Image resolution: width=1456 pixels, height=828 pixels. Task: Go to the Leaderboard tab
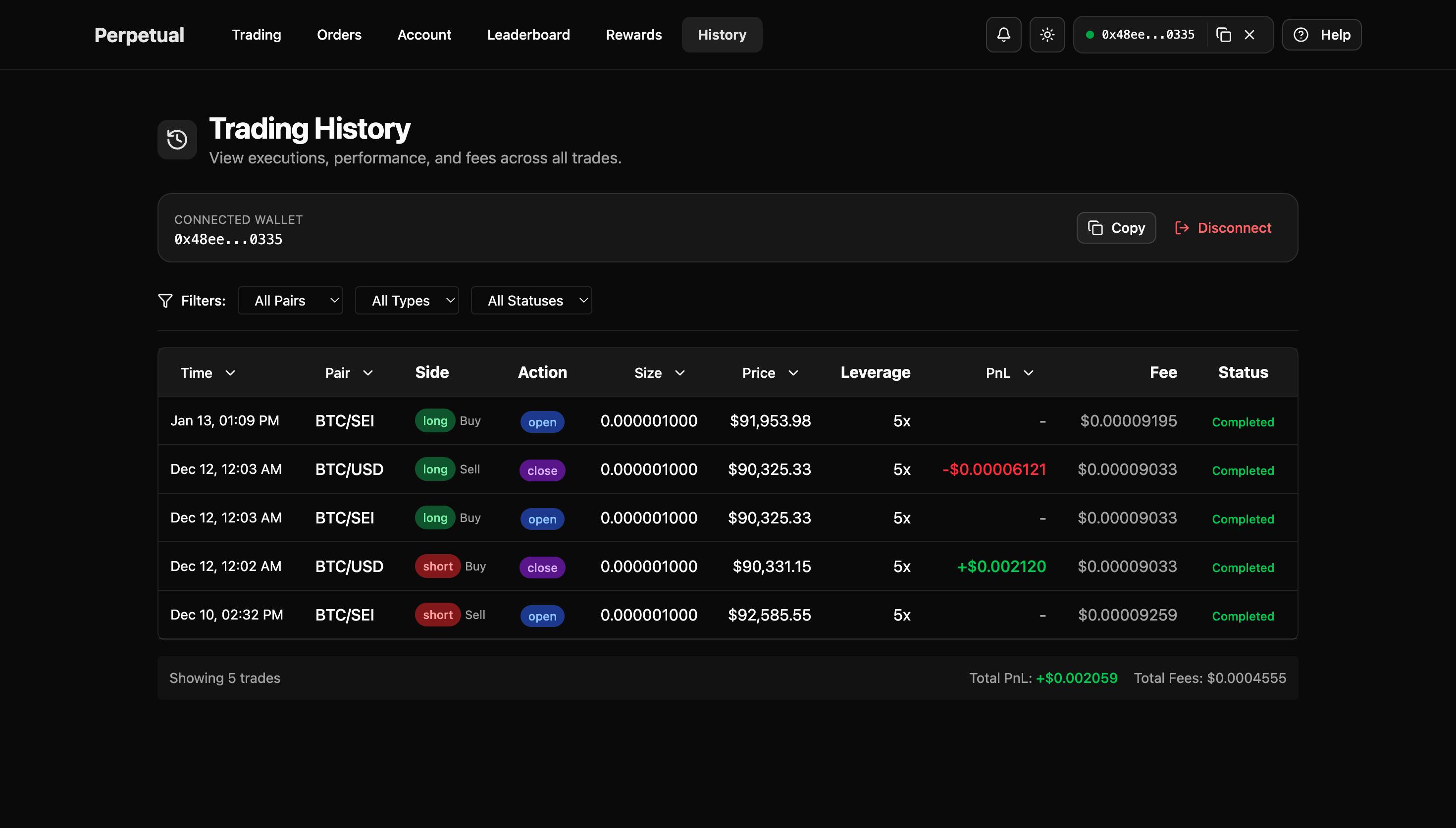pos(528,35)
